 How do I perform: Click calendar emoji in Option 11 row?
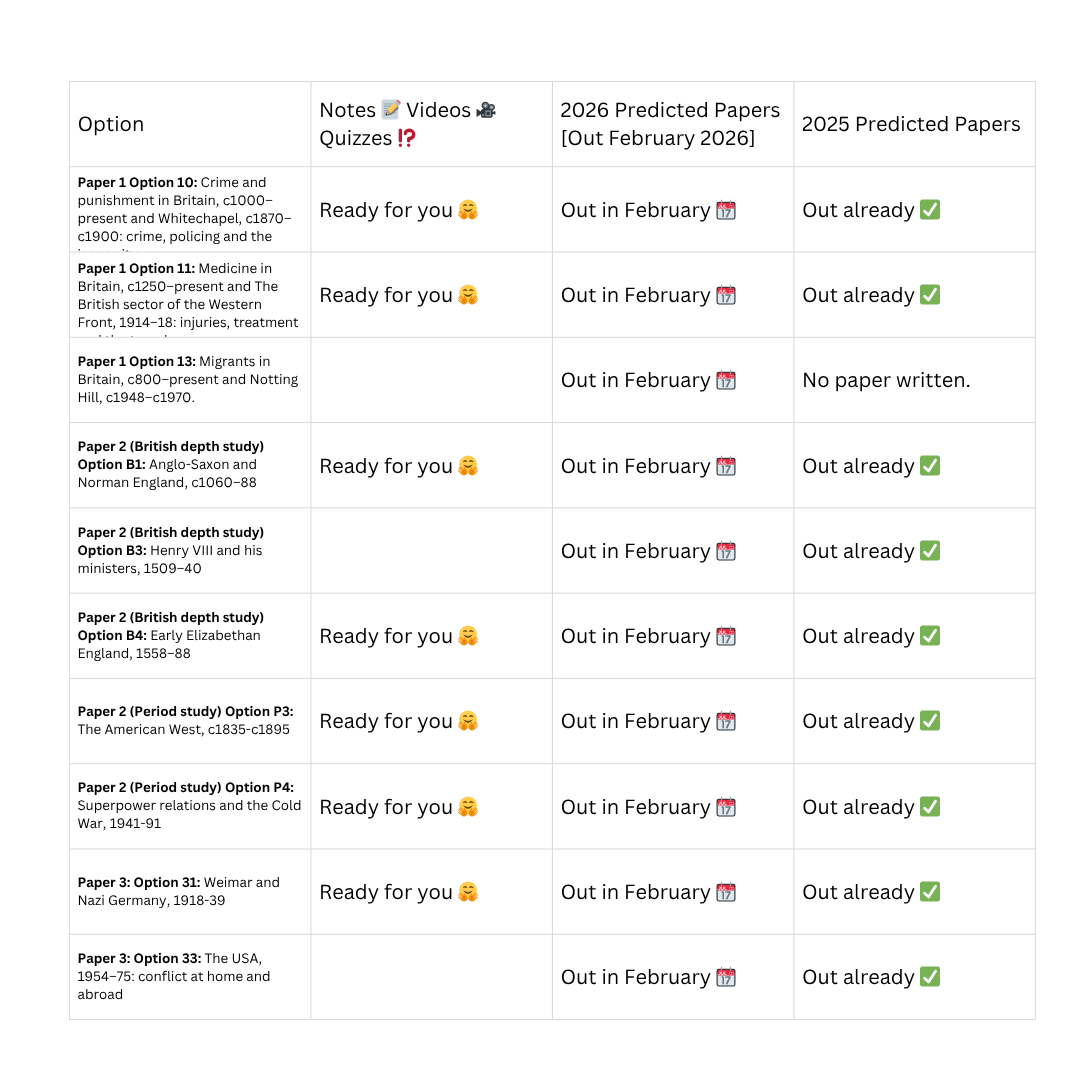coord(726,295)
